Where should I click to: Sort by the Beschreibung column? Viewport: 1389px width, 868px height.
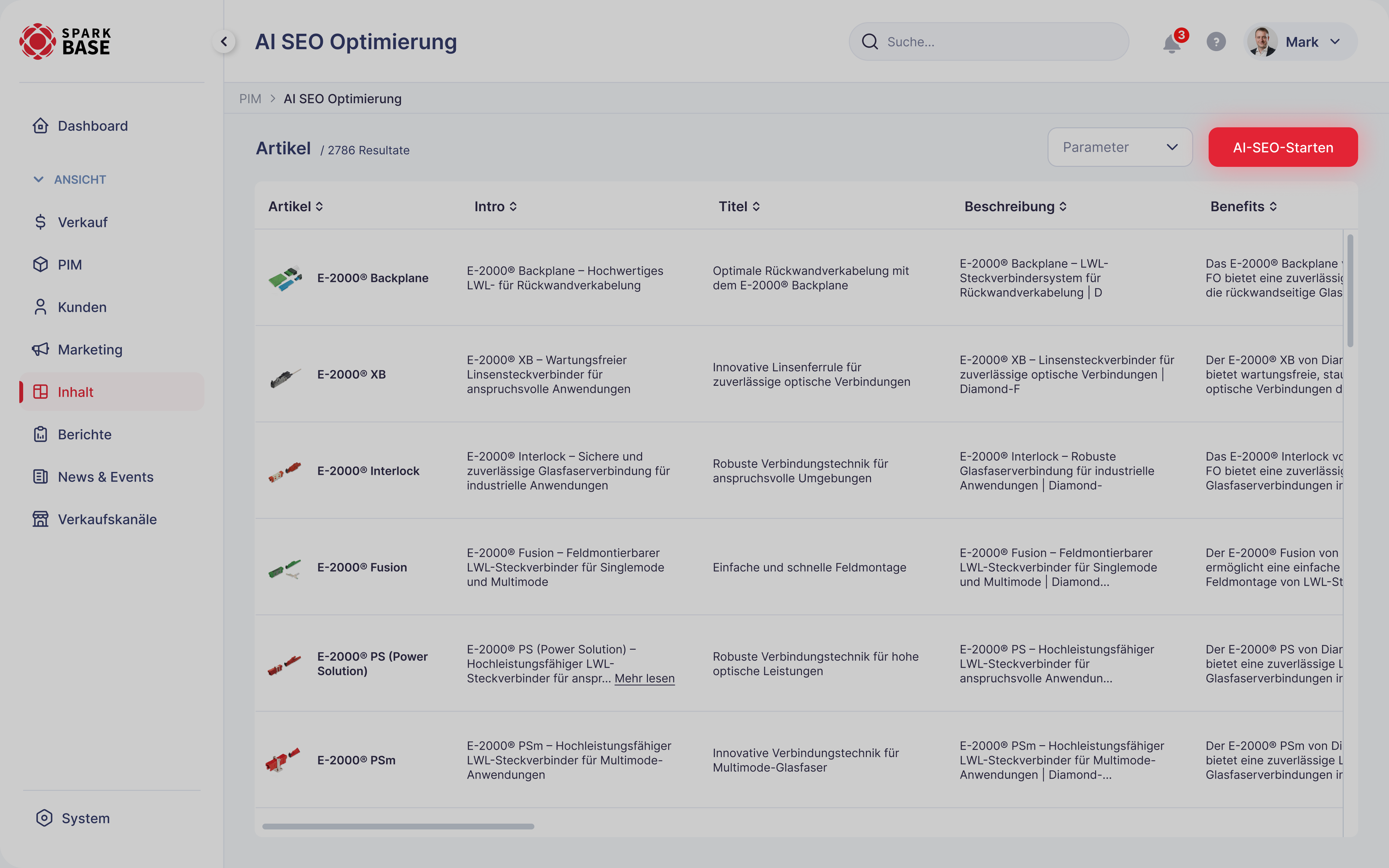(1015, 207)
